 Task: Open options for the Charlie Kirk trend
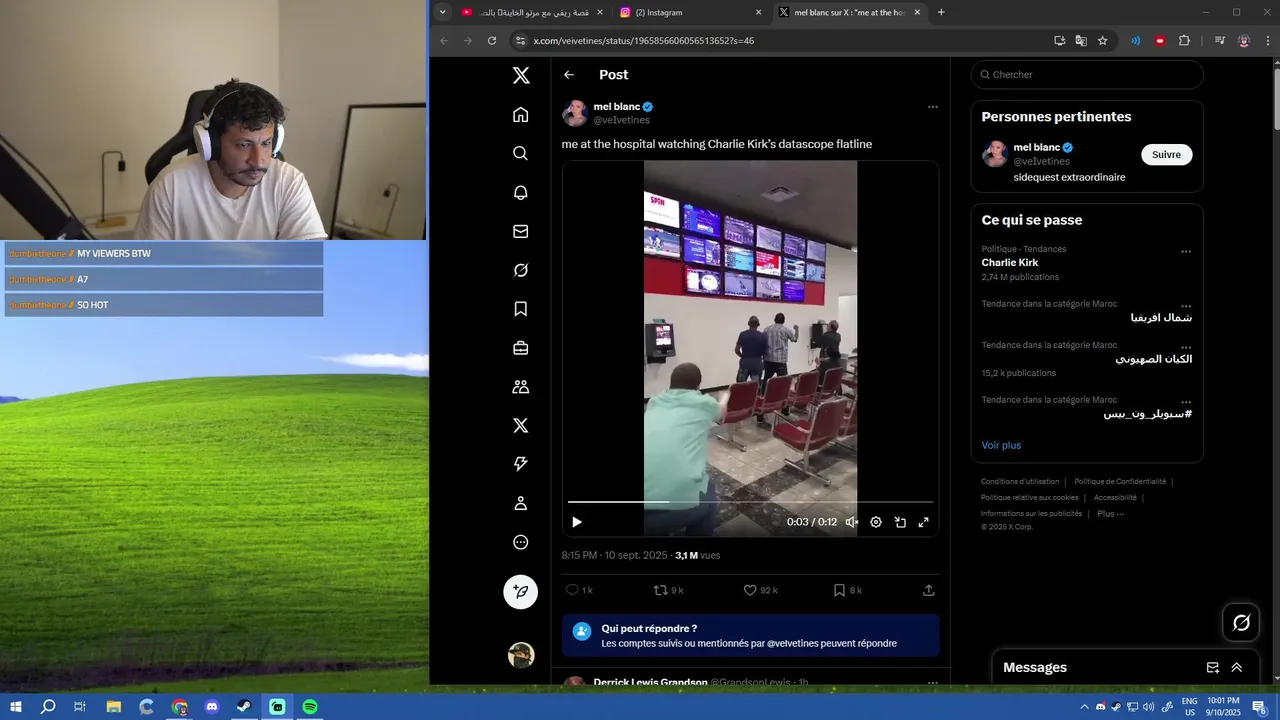click(1186, 252)
